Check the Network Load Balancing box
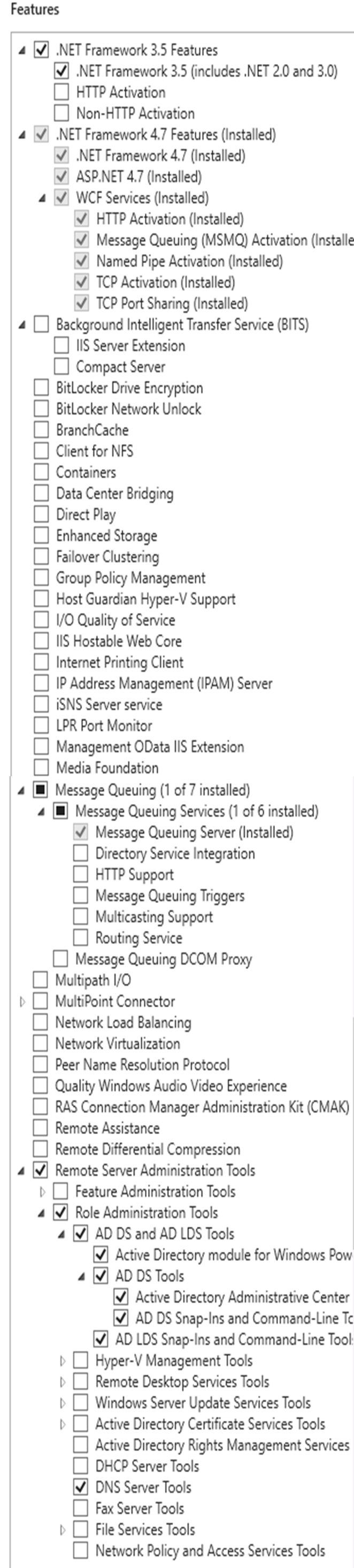This screenshot has height=1568, width=354. [x=41, y=1023]
